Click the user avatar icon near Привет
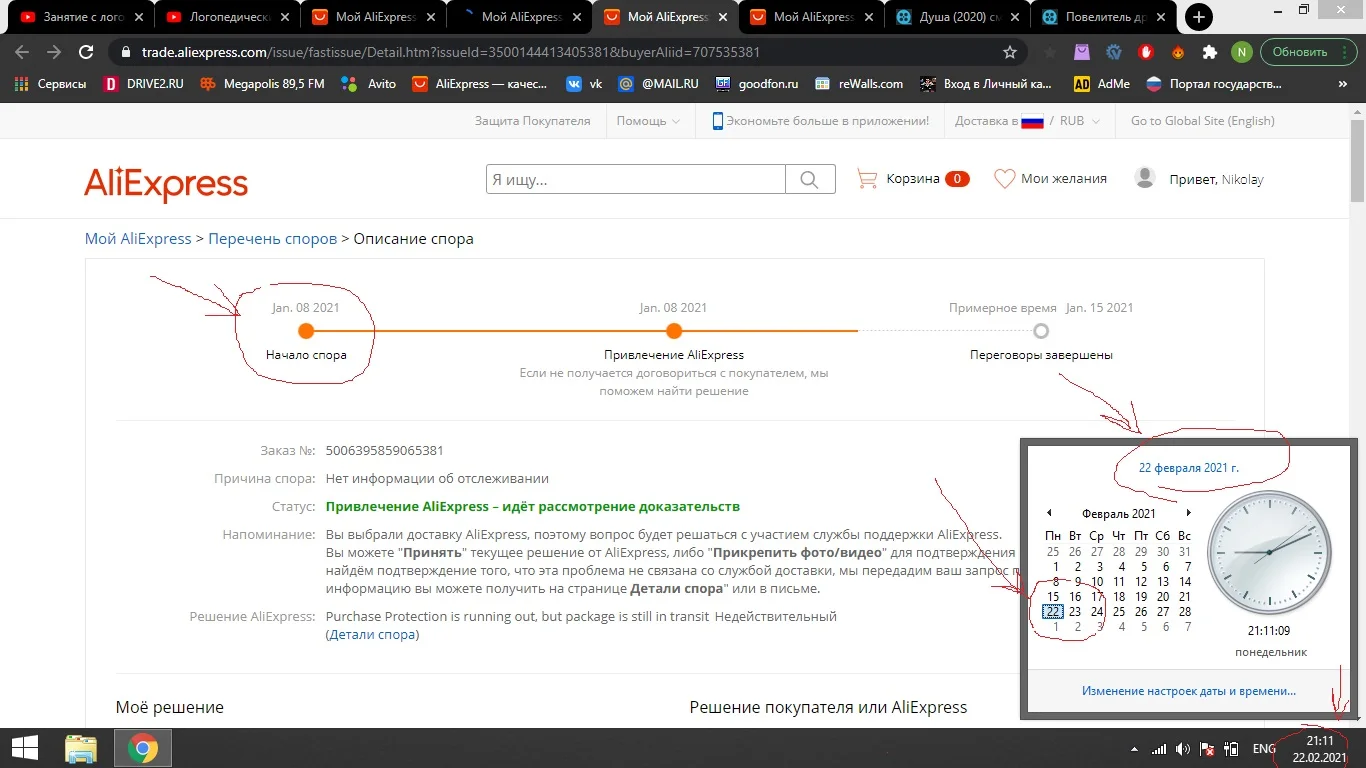Image resolution: width=1366 pixels, height=768 pixels. [1145, 178]
